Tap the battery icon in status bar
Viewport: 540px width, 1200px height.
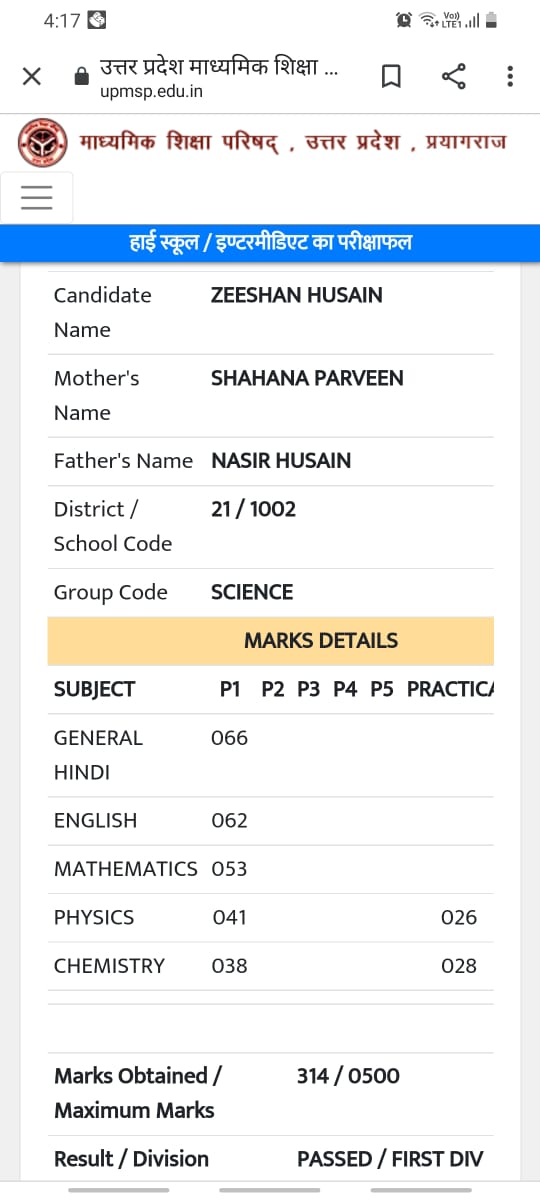click(491, 20)
